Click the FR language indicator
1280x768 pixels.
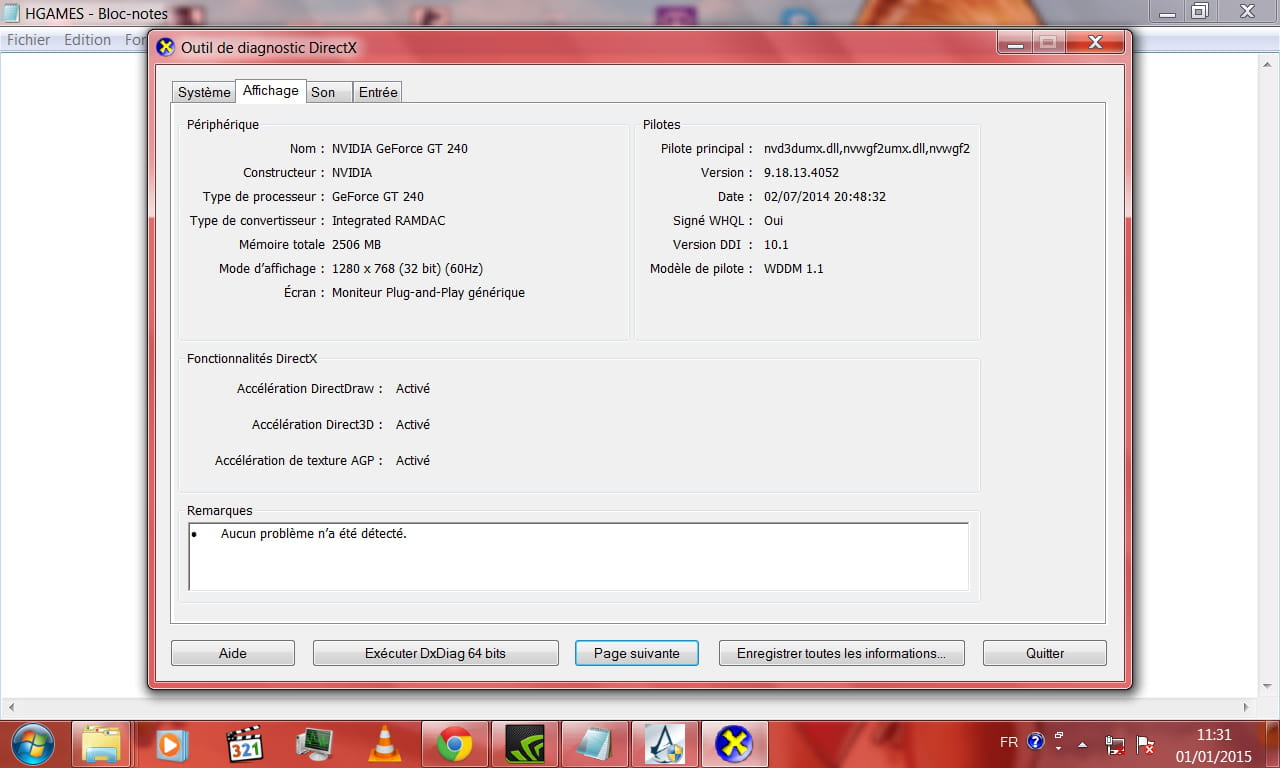click(1009, 743)
